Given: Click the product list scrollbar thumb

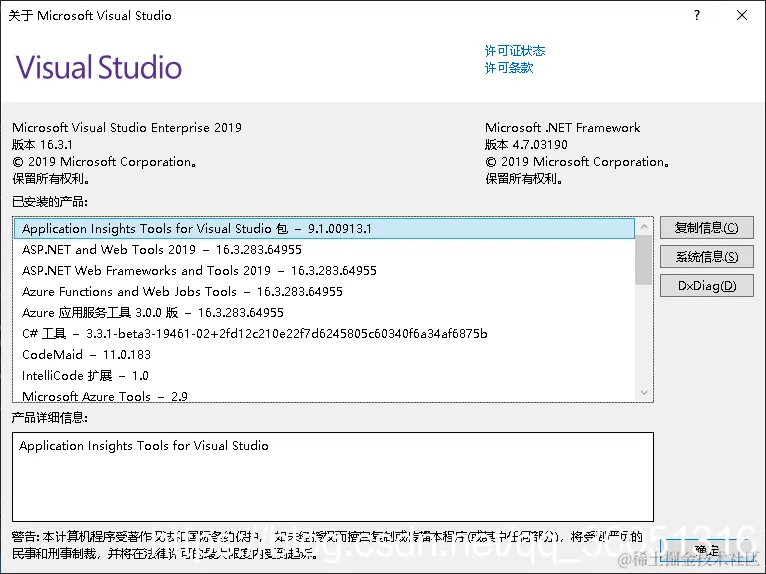Looking at the screenshot, I should tap(644, 259).
